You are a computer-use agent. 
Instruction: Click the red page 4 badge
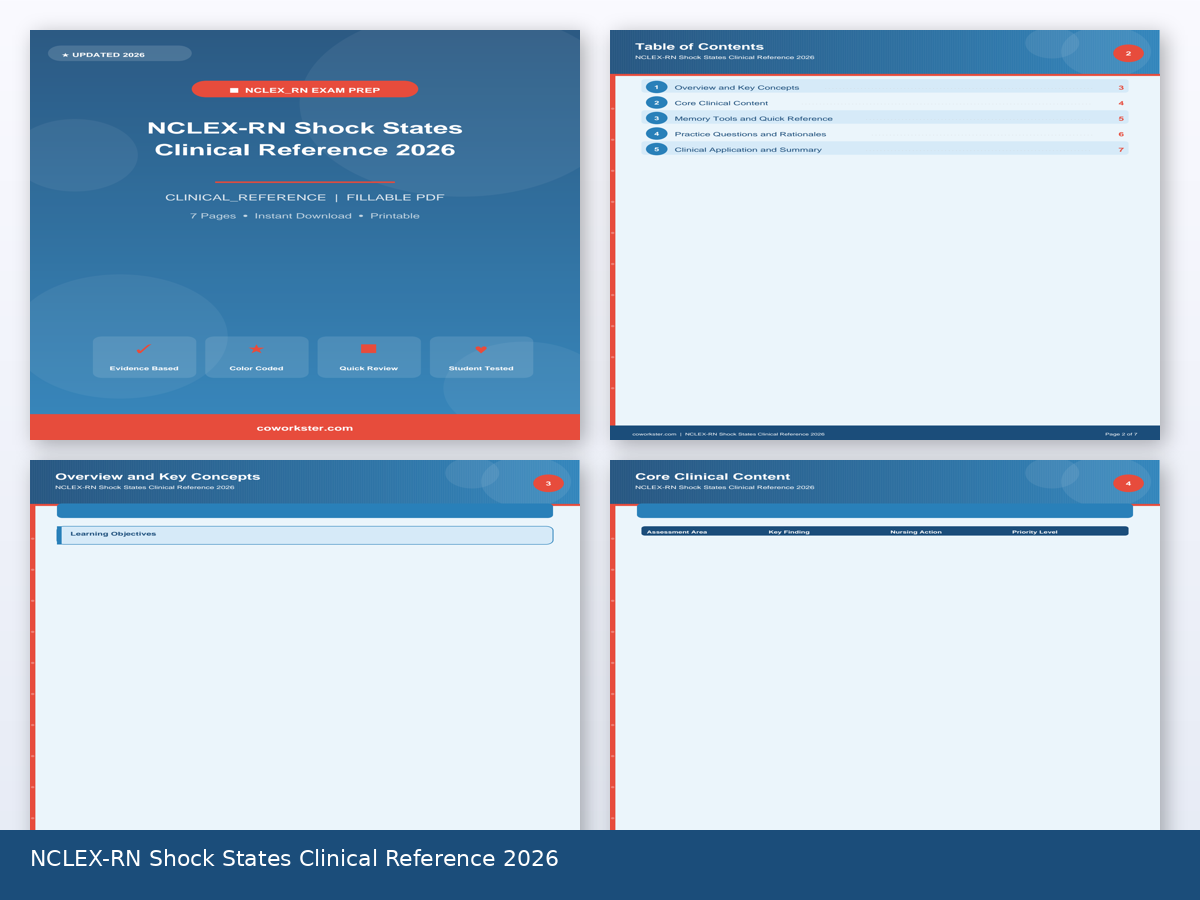coord(1128,483)
